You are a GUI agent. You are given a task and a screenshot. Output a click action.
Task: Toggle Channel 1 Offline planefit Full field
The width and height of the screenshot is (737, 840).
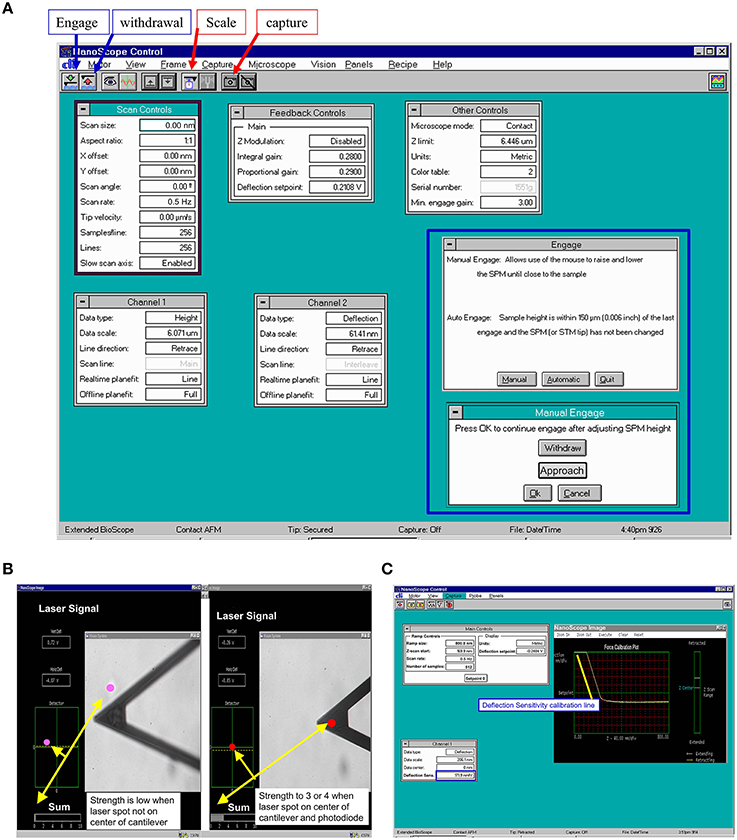tap(173, 394)
